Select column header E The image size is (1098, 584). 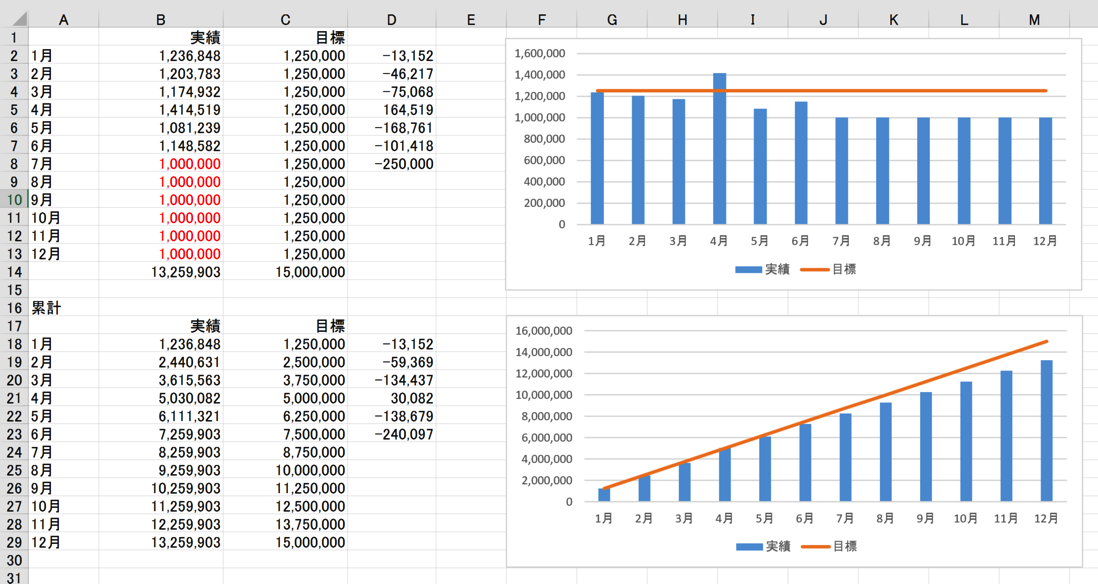tap(471, 20)
